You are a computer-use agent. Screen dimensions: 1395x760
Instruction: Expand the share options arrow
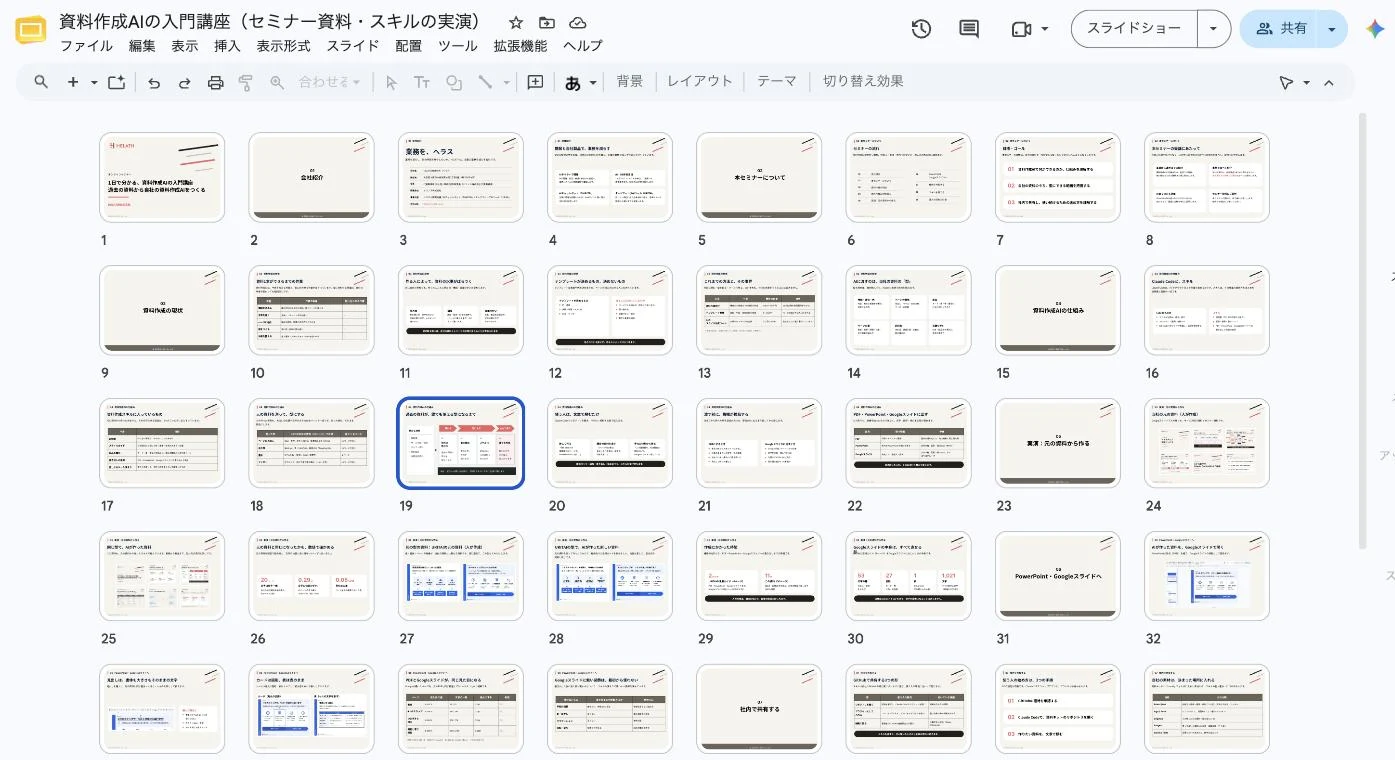click(1332, 29)
